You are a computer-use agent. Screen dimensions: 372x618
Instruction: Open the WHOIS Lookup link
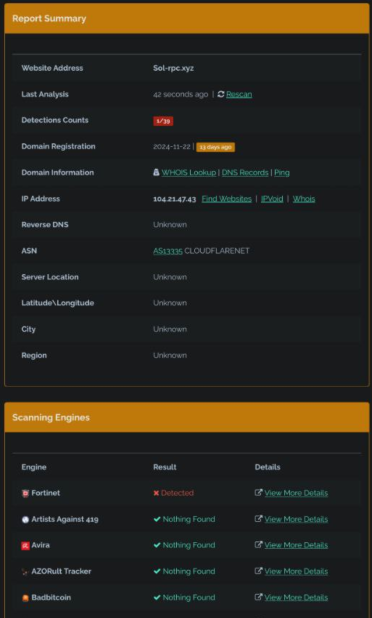click(x=189, y=173)
